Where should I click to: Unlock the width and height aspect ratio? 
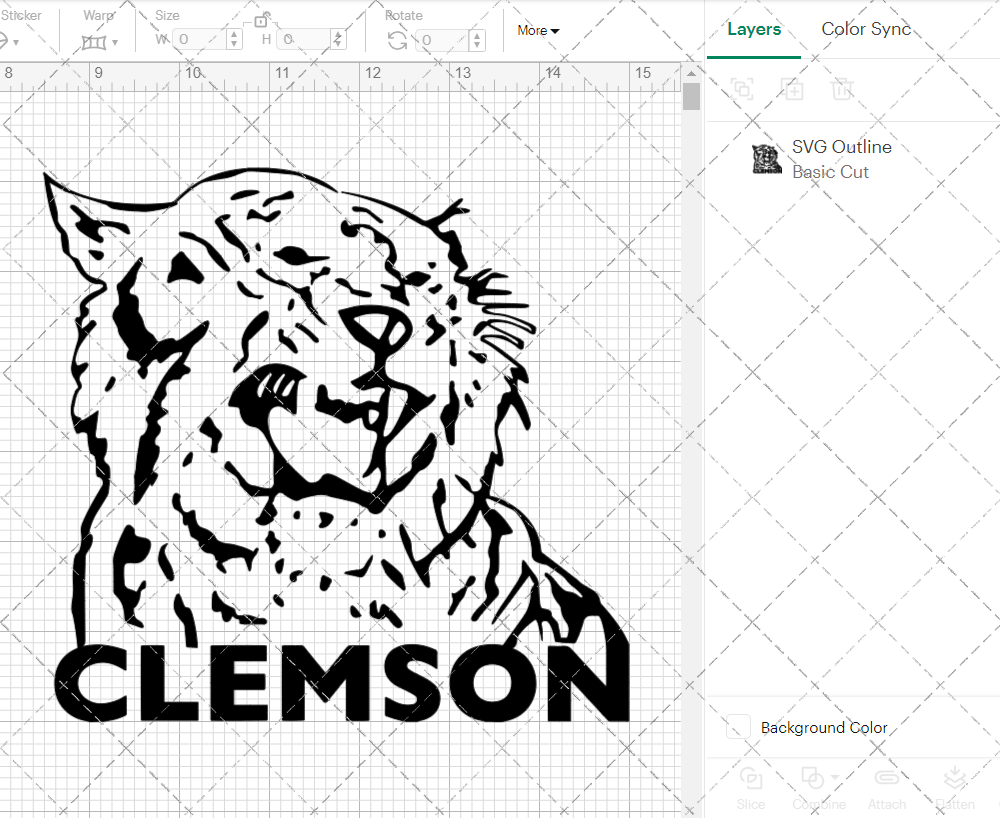pyautogui.click(x=263, y=22)
